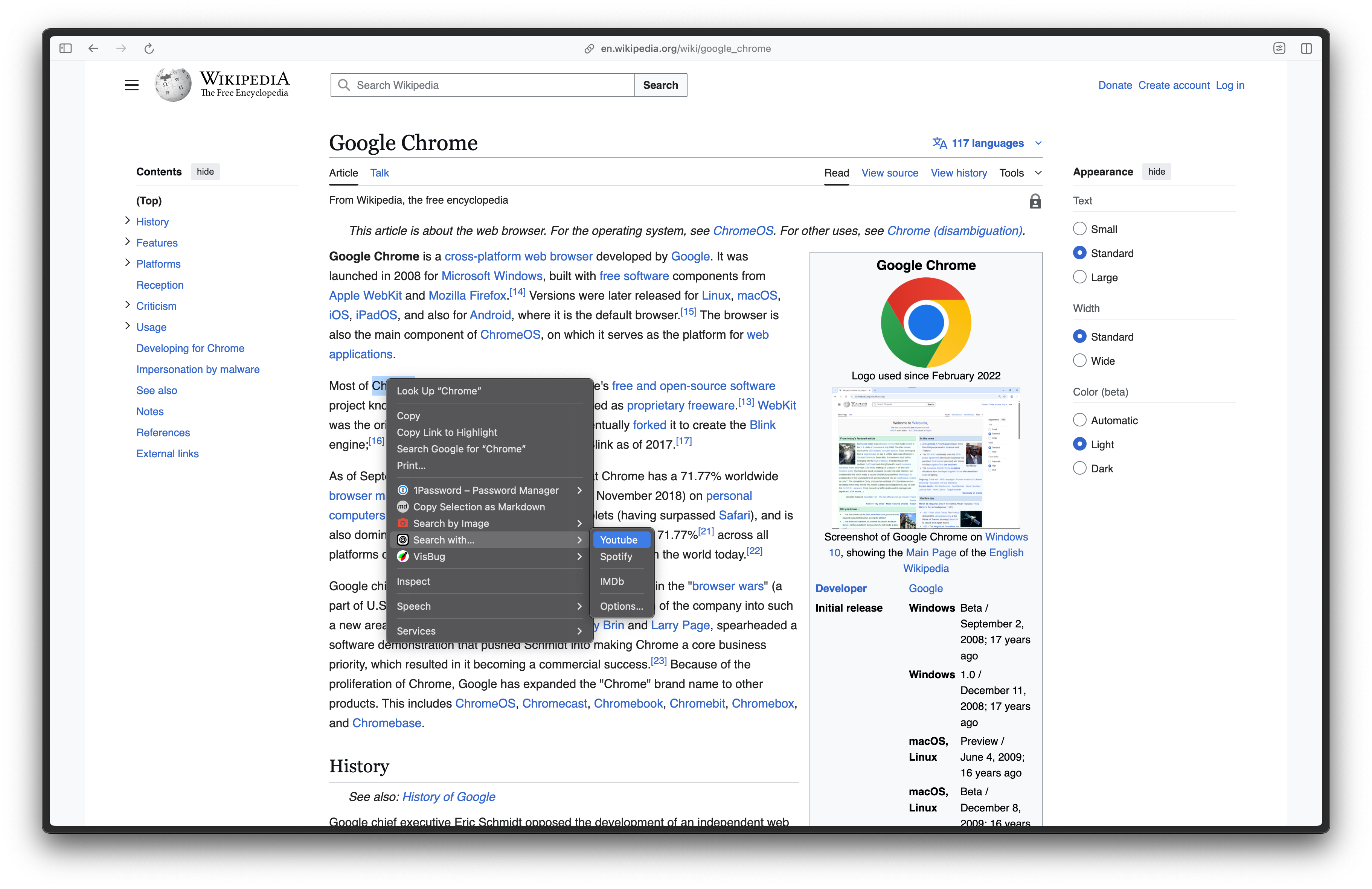Switch to the Talk tab

[x=379, y=172]
